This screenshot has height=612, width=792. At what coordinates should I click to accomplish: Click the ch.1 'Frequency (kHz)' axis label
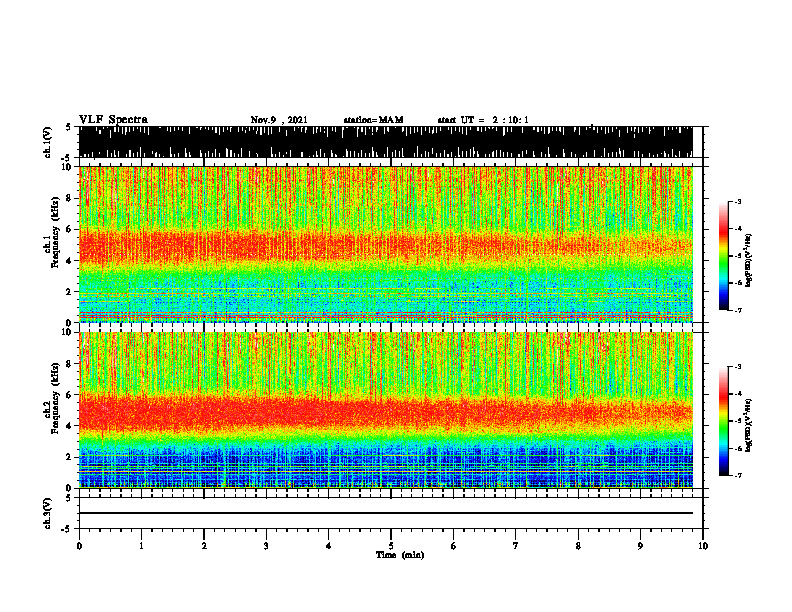point(55,233)
